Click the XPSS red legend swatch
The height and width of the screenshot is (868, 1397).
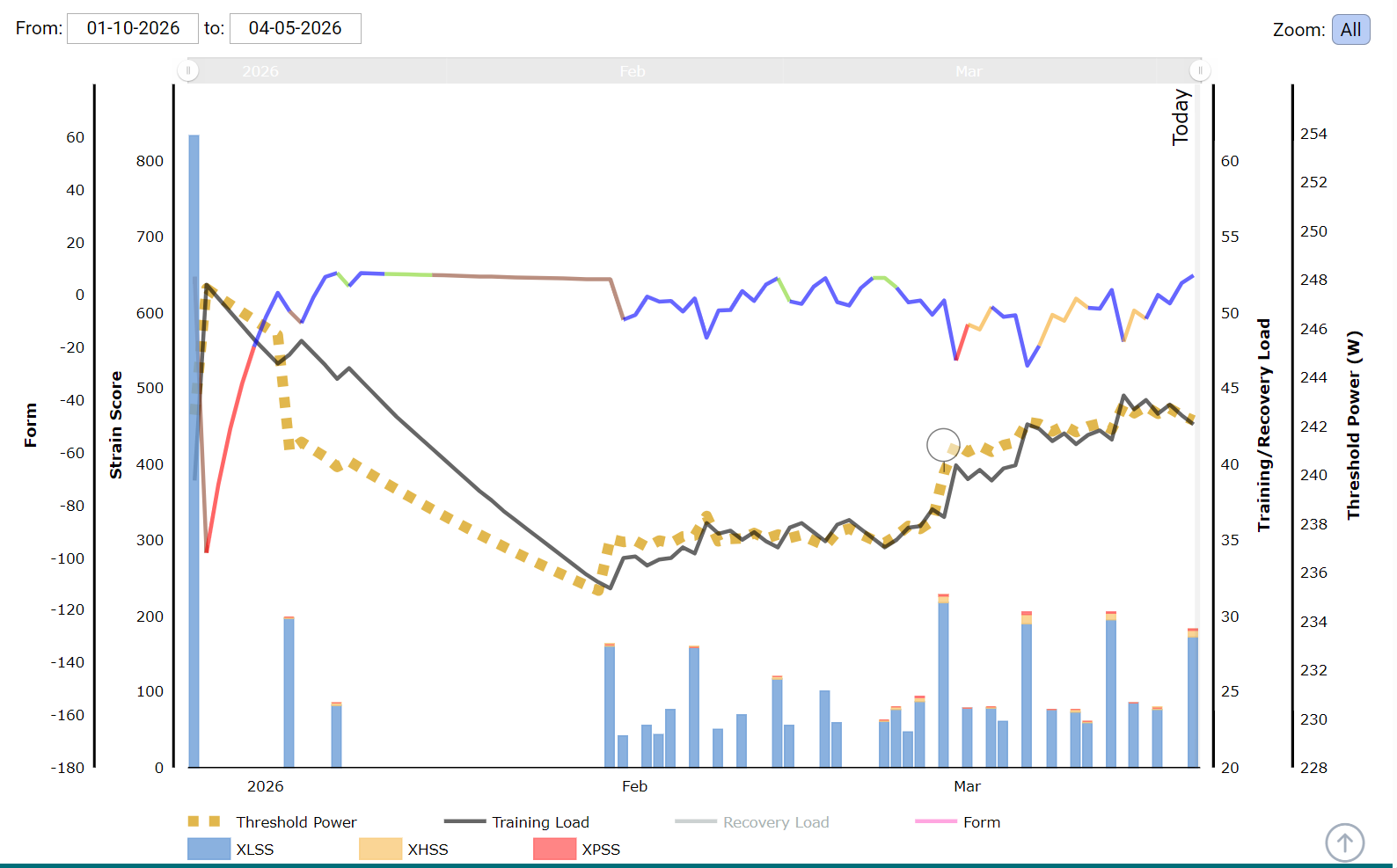[x=554, y=849]
